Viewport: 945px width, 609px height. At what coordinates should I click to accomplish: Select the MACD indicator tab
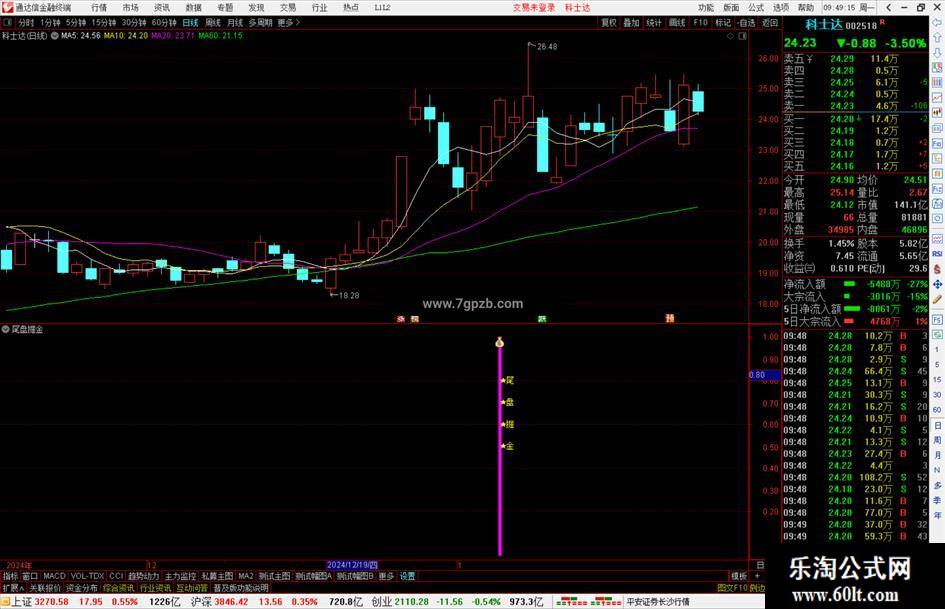(54, 576)
